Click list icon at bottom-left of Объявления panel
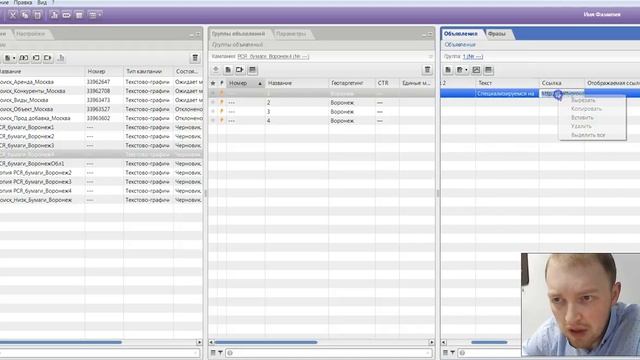Screen dimensions: 640x360 445,353
